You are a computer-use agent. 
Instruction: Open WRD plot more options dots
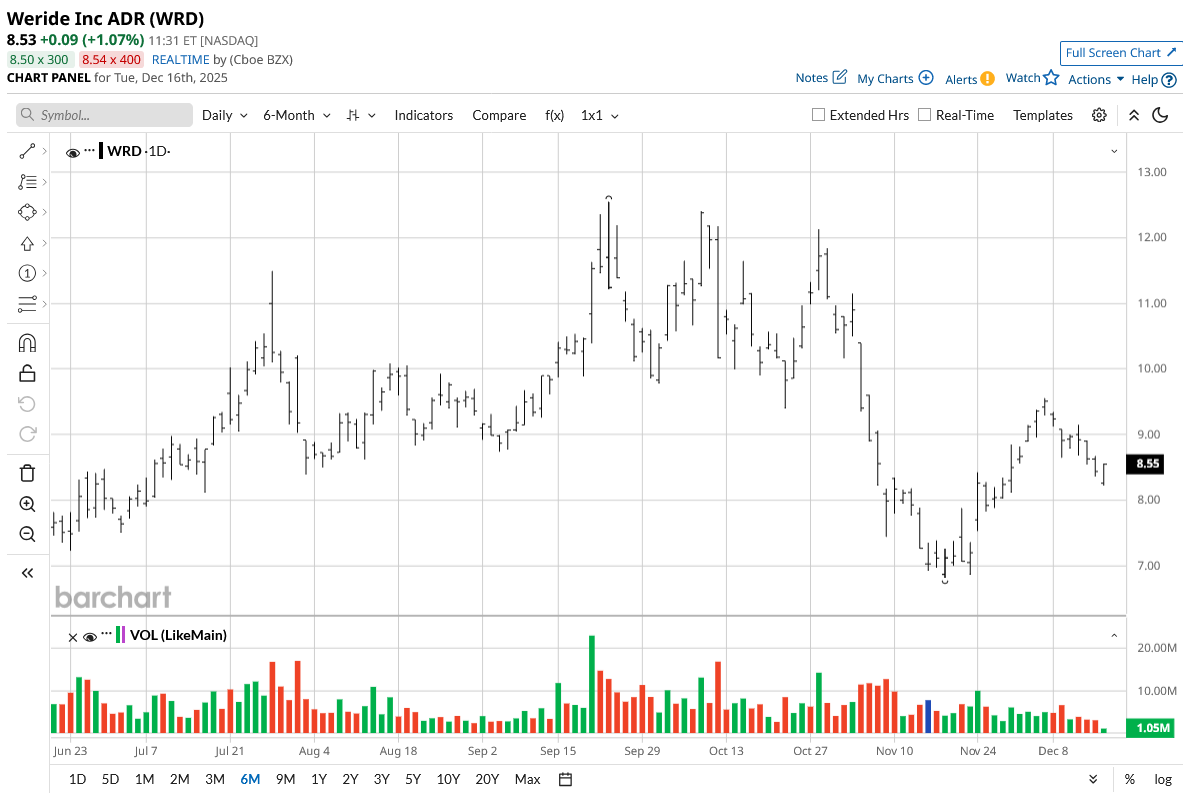pos(90,149)
